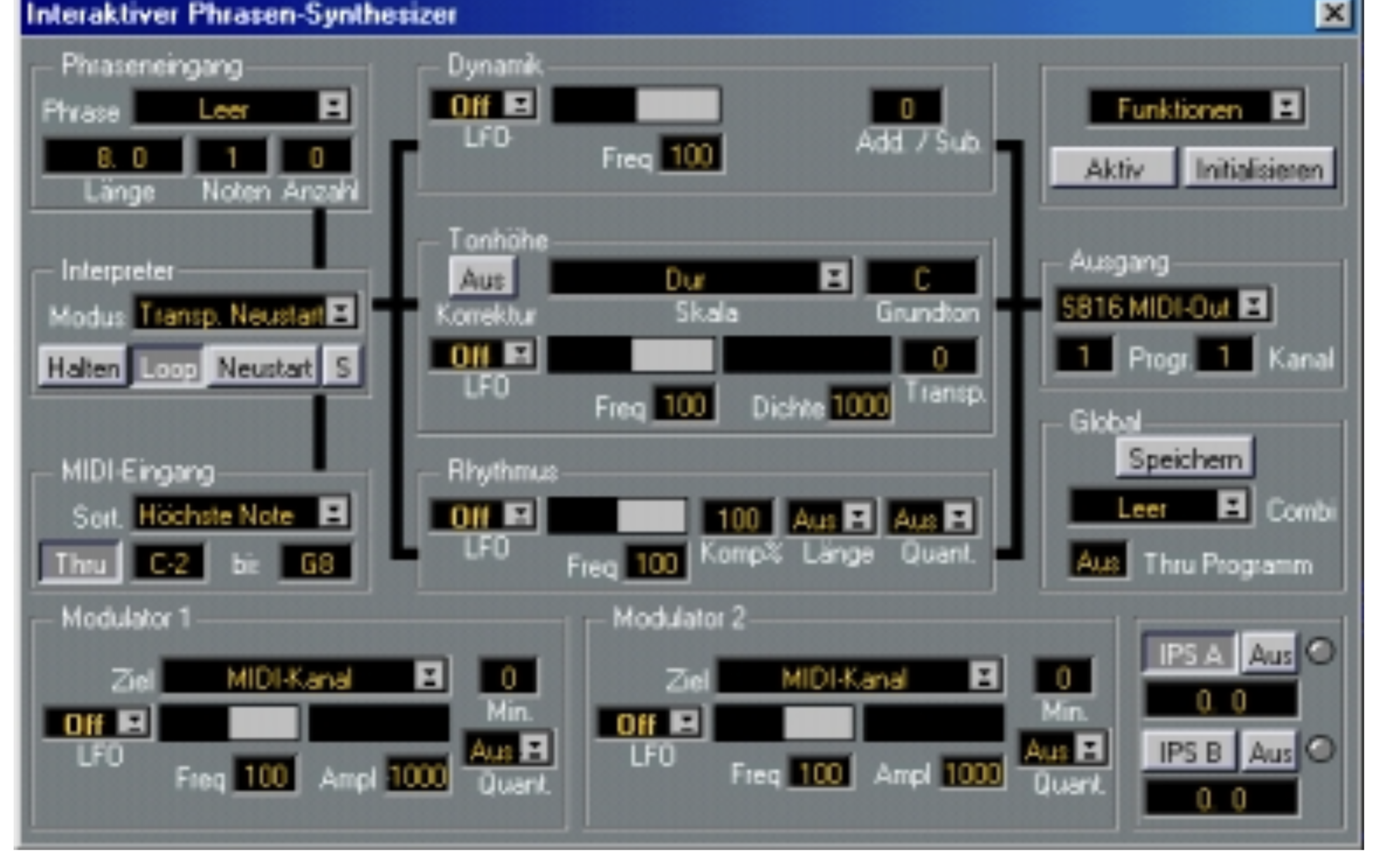Toggle MIDI Thru in MIDI-Eingang
Image resolution: width=1379 pixels, height=868 pixels.
pos(81,562)
